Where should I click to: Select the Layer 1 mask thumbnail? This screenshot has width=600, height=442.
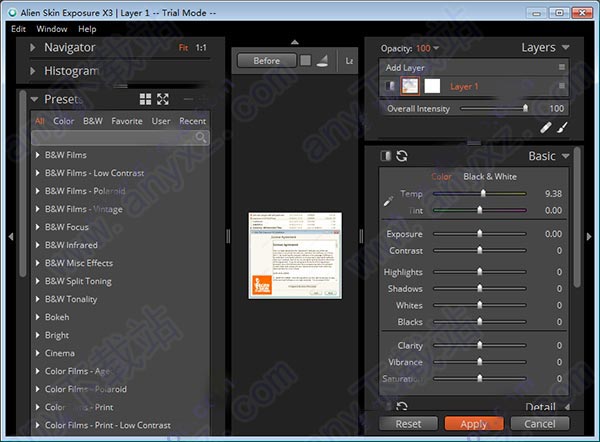pyautogui.click(x=432, y=86)
